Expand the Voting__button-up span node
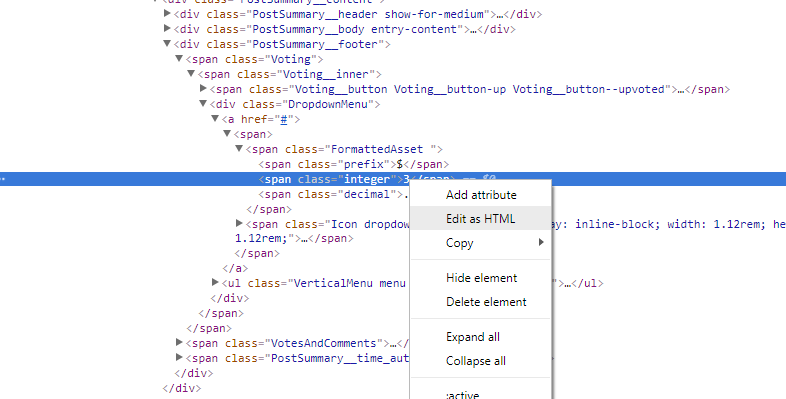786x399 pixels. pos(203,88)
